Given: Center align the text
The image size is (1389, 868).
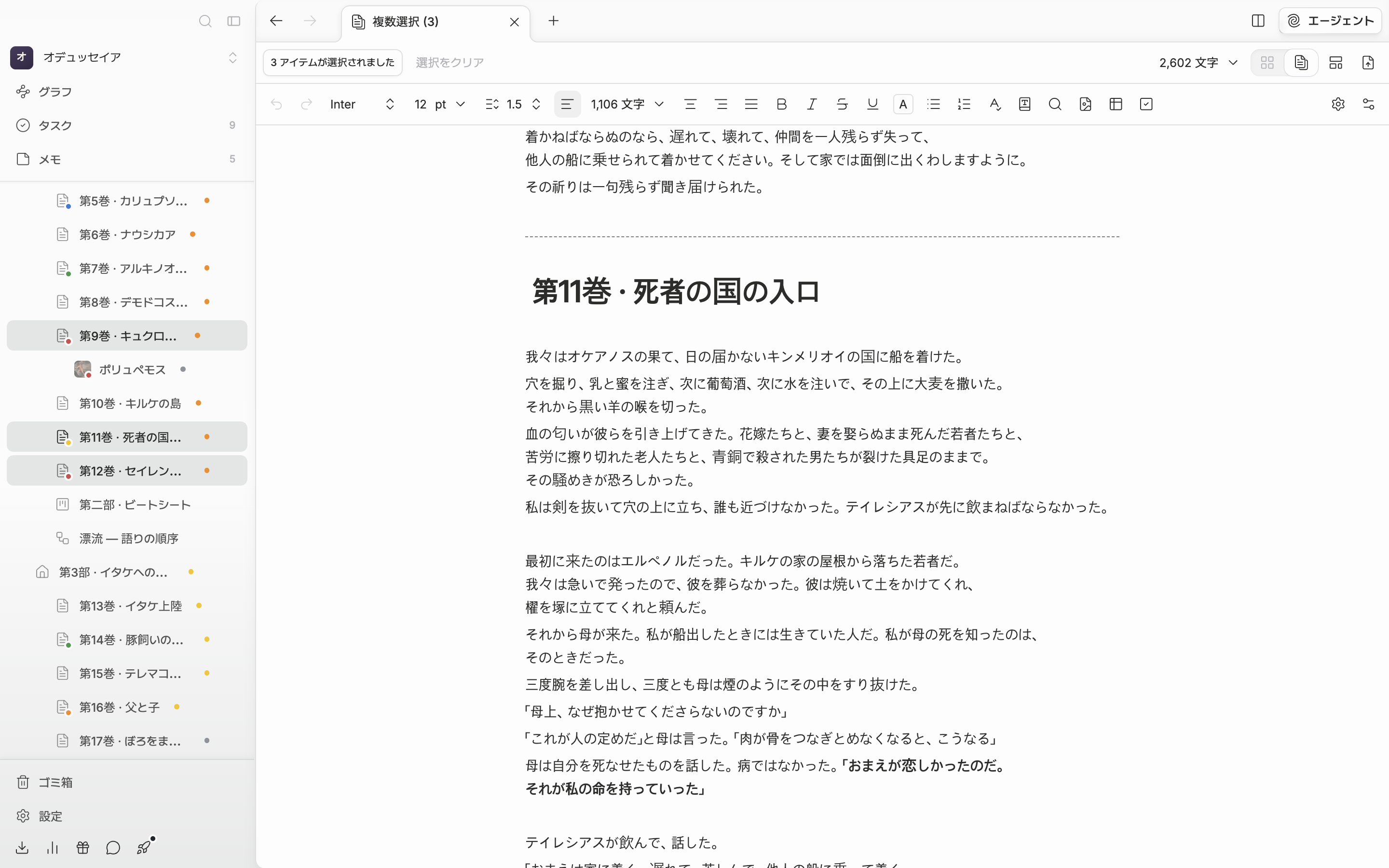Looking at the screenshot, I should click(691, 104).
